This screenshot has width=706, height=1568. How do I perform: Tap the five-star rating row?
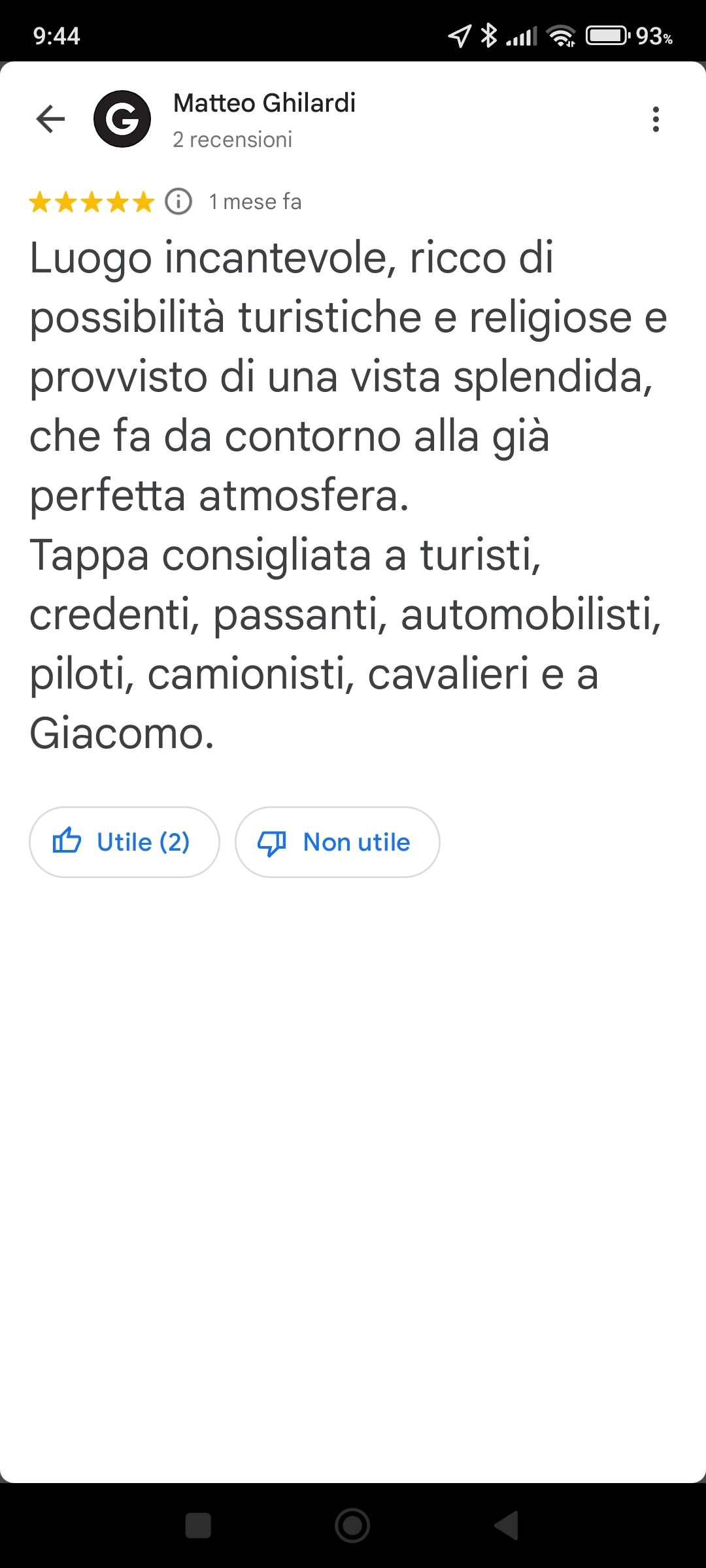click(92, 202)
